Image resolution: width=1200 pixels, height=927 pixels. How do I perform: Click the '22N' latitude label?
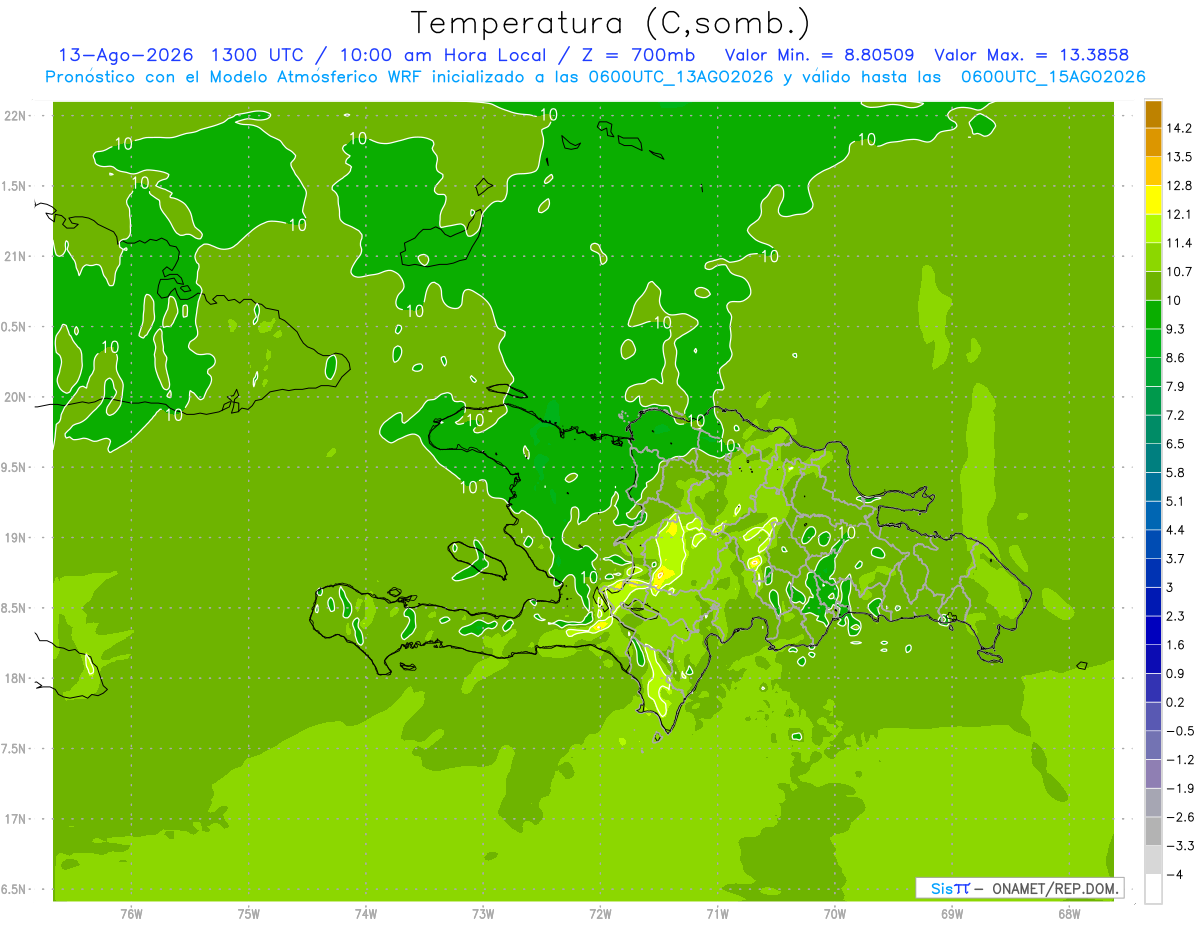pos(15,116)
